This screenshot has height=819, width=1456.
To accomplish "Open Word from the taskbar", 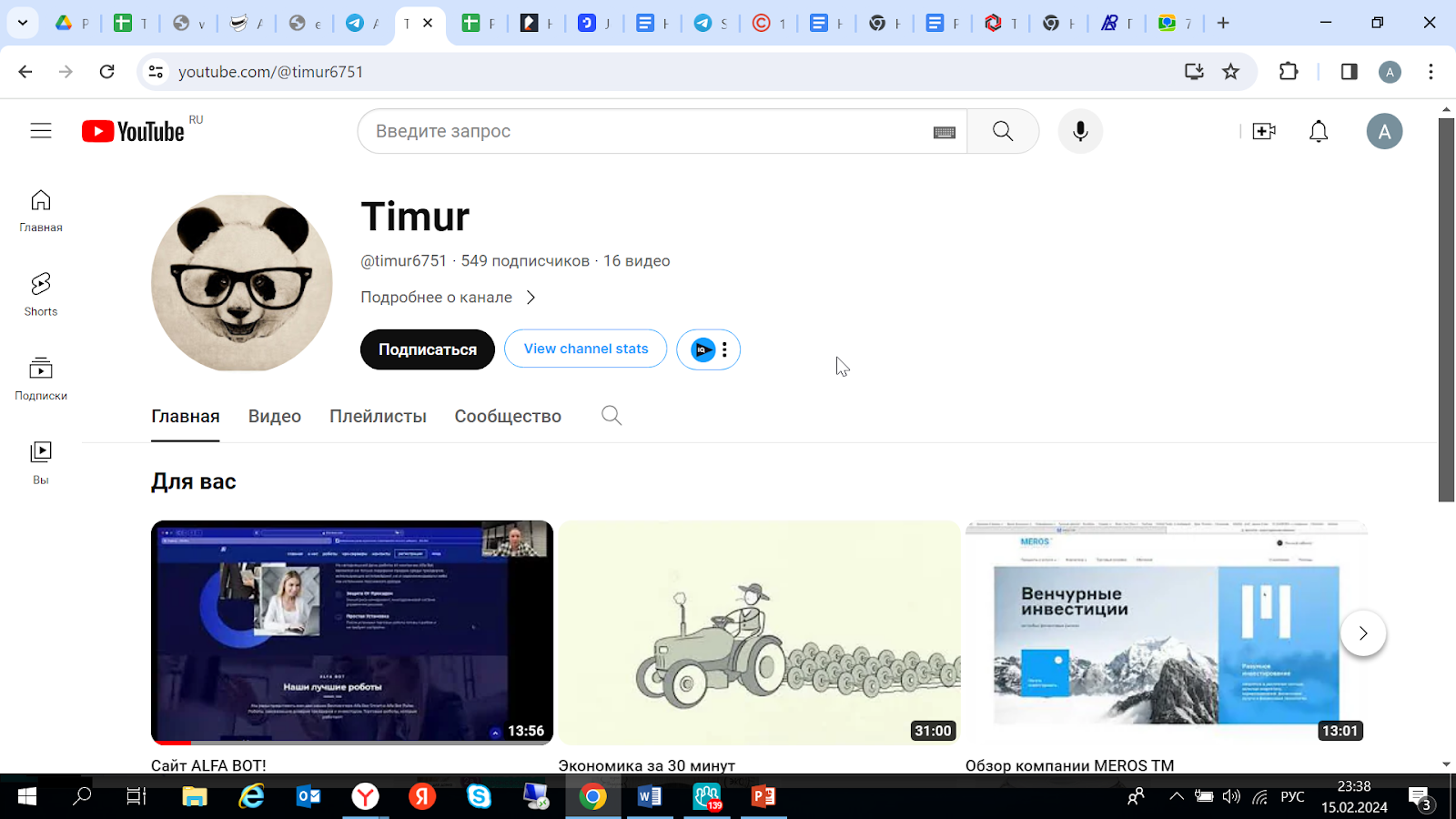I will point(649,797).
